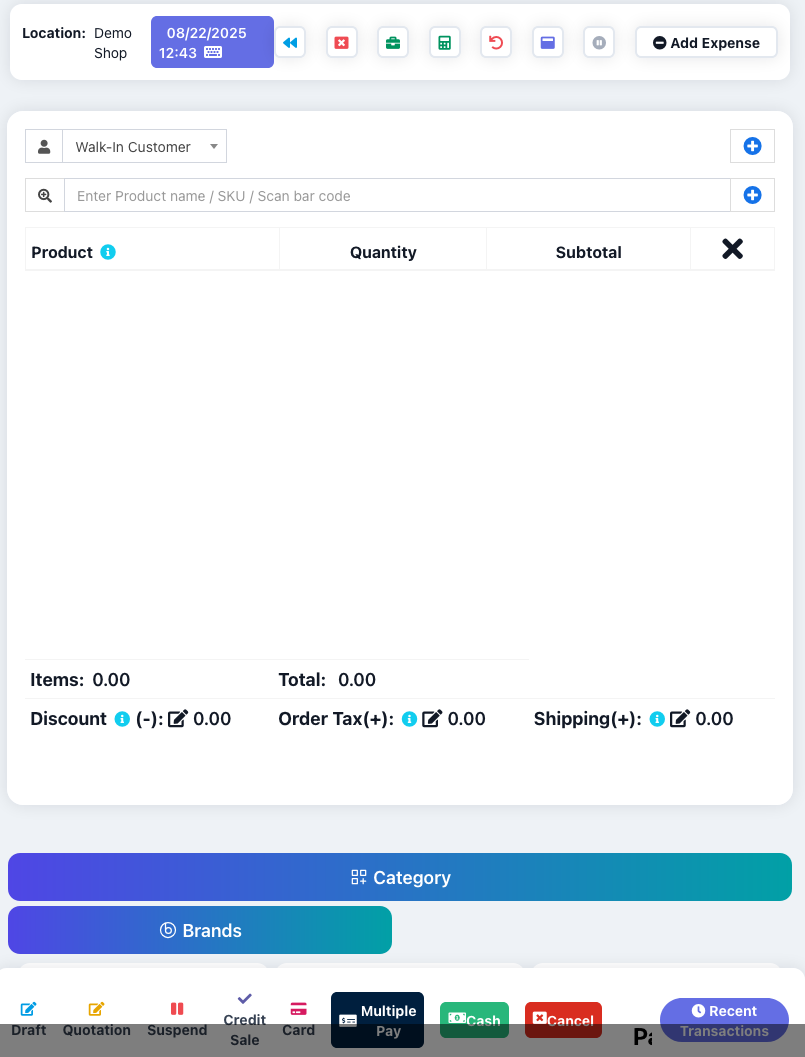Click the purple fullscreen window icon

coord(547,43)
